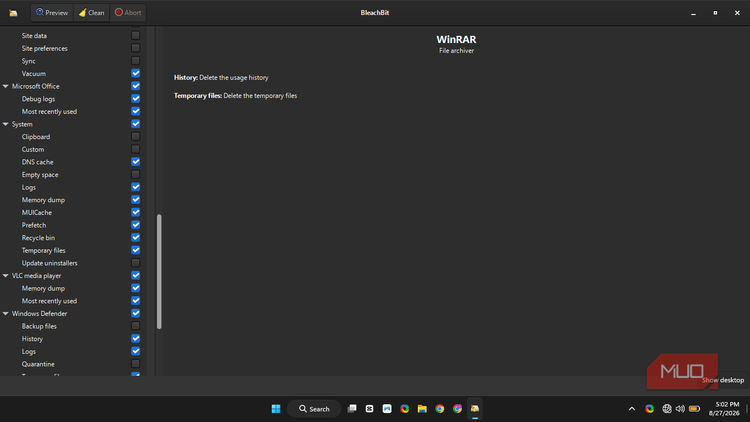This screenshot has width=750, height=422.
Task: Uncheck the Debug logs checkbox
Action: [136, 99]
